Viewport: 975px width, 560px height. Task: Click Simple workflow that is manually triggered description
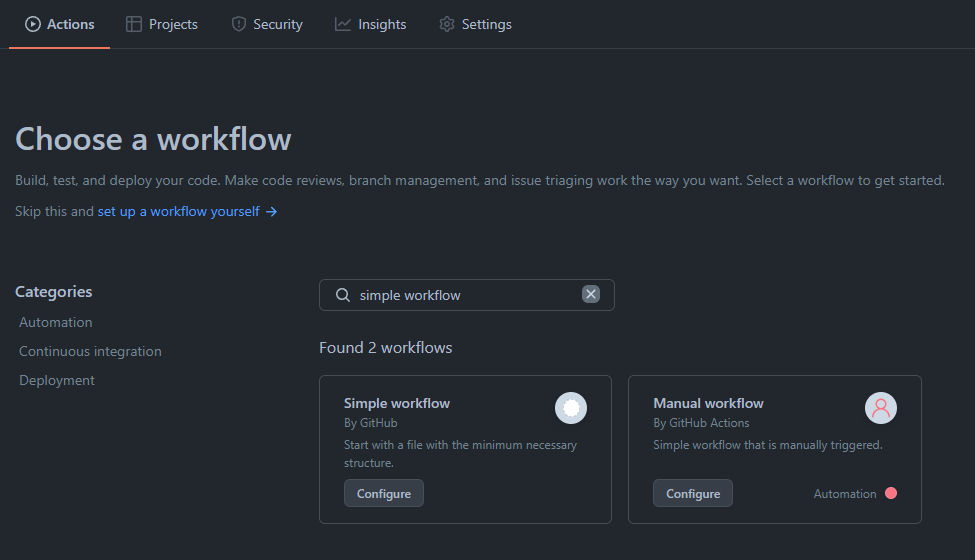point(768,445)
